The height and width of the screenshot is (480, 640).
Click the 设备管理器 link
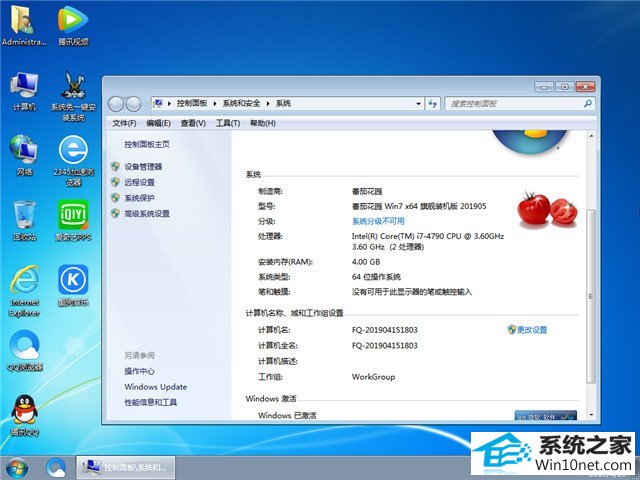click(143, 167)
